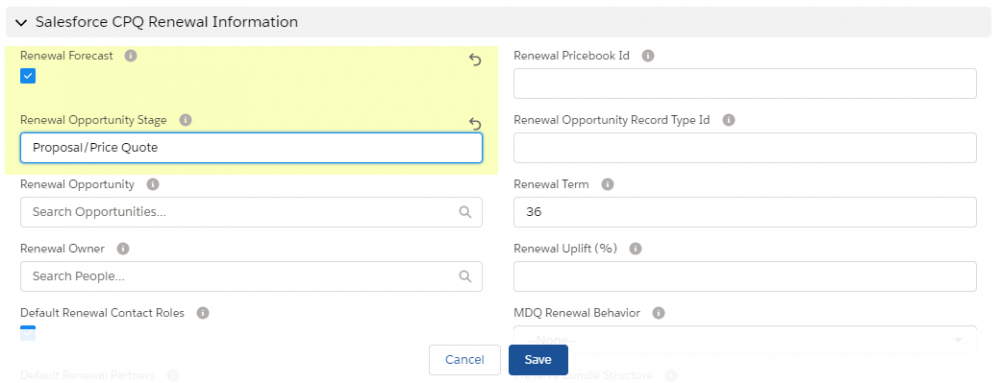The width and height of the screenshot is (1000, 383).
Task: Click the Search Opportunities magnifier icon
Action: 466,212
